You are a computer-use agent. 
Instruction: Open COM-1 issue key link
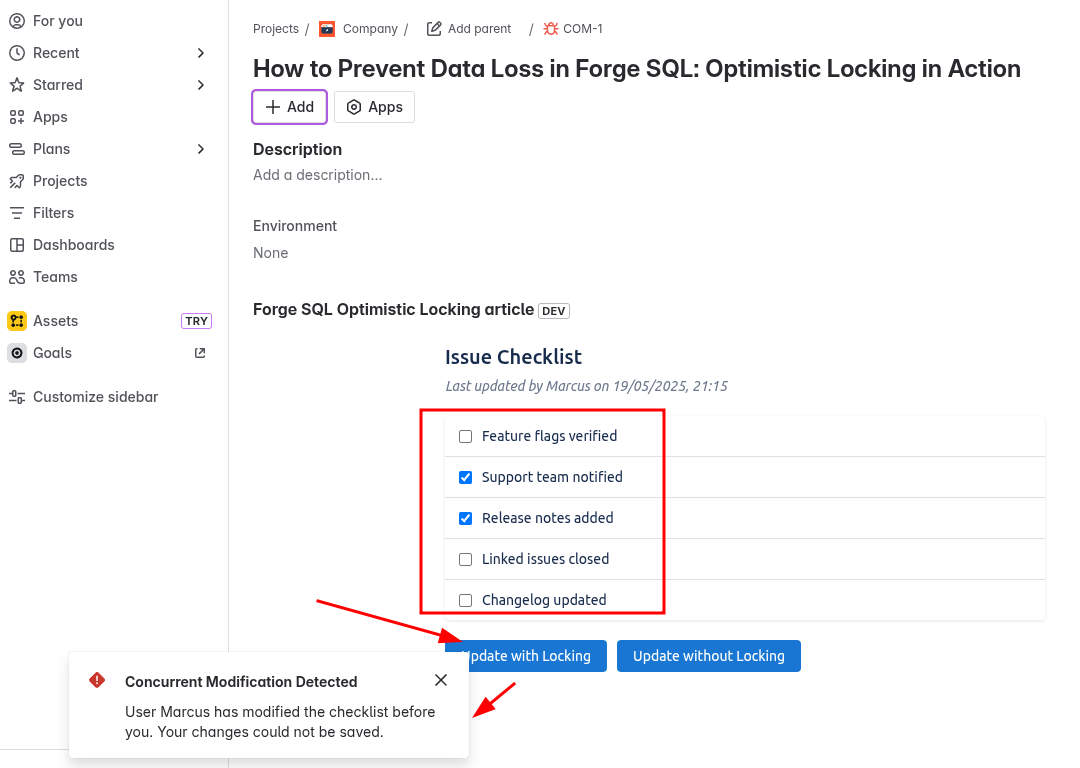583,29
